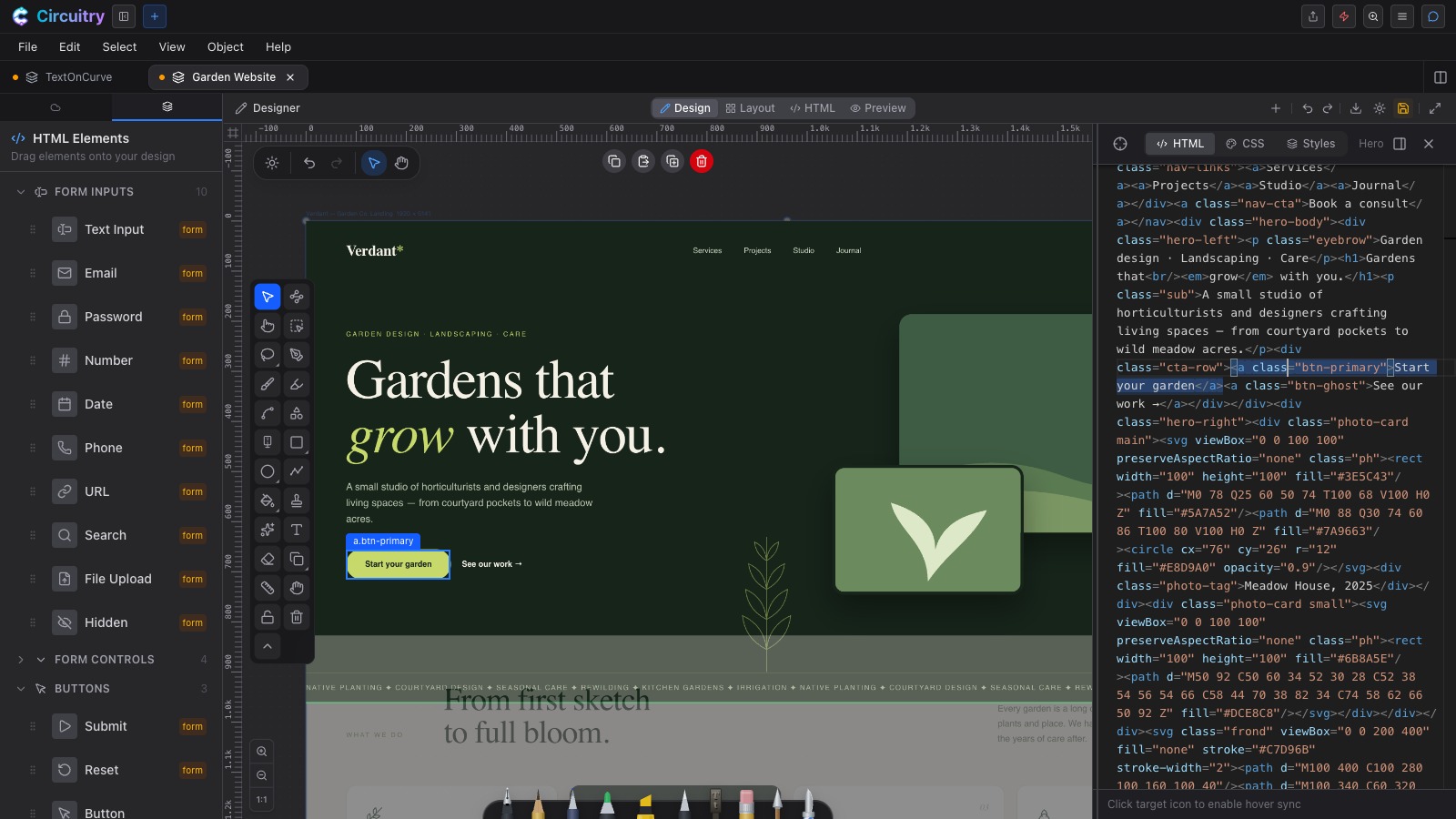Screen dimensions: 1456x819
Task: Open the chat bubble icon top right
Action: click(x=1433, y=16)
